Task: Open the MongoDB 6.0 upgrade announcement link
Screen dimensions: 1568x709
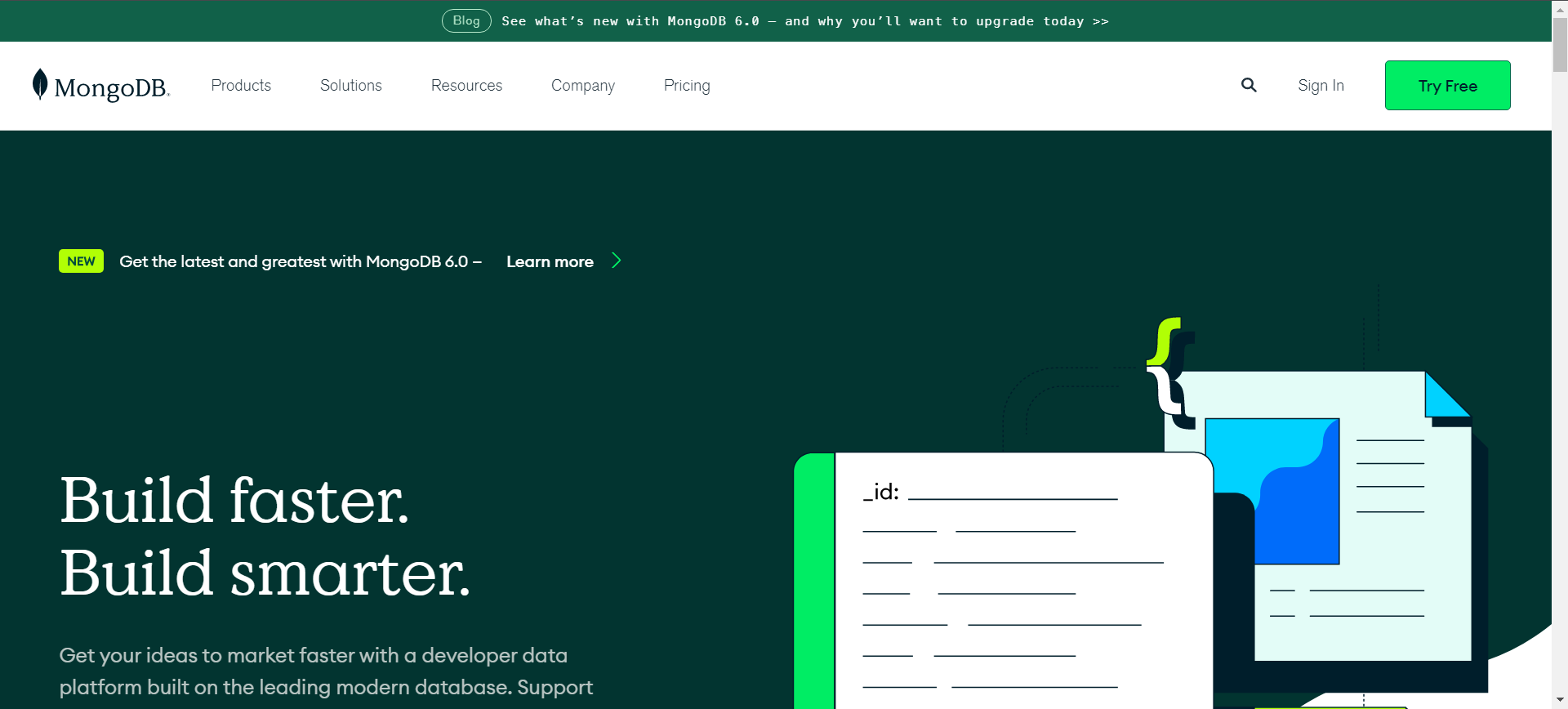Action: (x=805, y=21)
